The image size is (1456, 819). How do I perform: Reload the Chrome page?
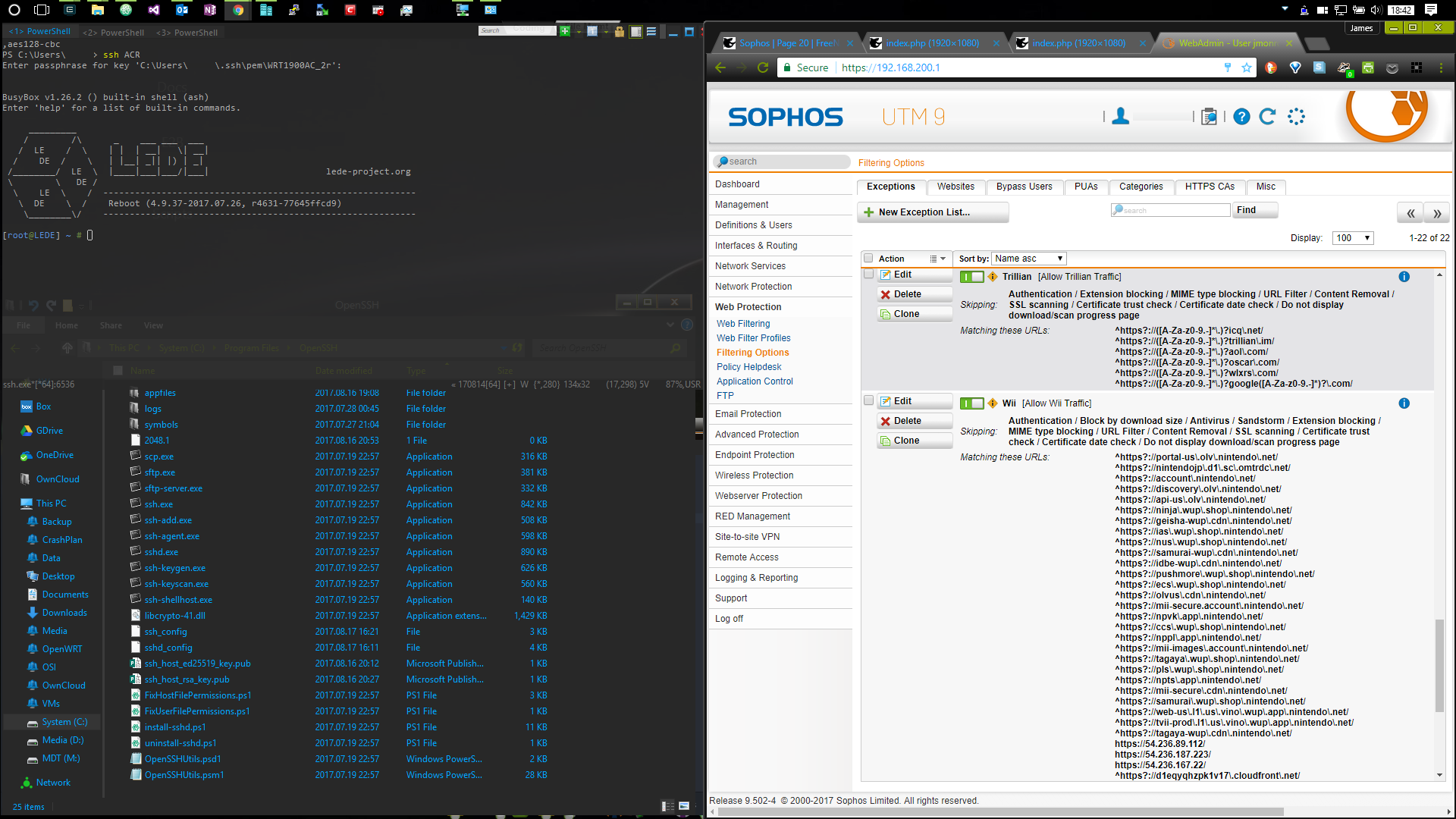(763, 67)
